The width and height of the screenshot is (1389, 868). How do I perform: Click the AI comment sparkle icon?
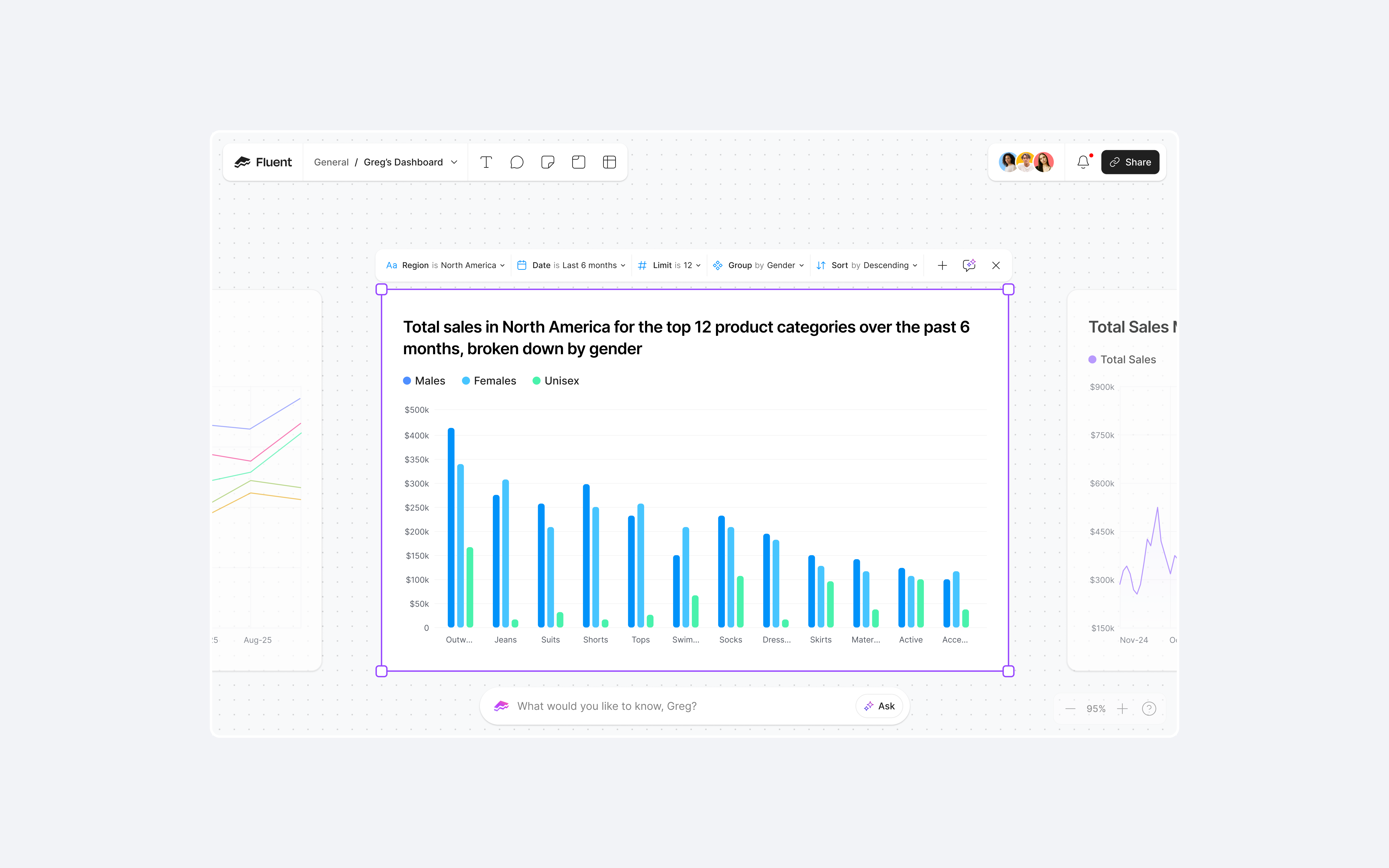pos(969,265)
